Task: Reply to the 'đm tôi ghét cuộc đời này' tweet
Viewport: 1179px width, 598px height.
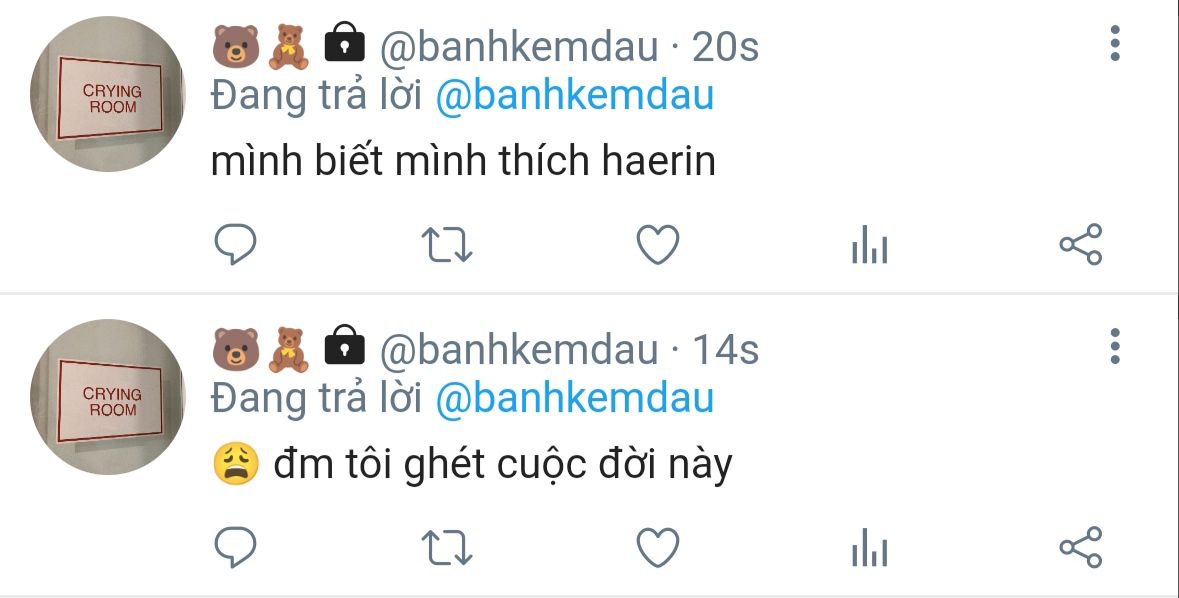Action: [235, 547]
